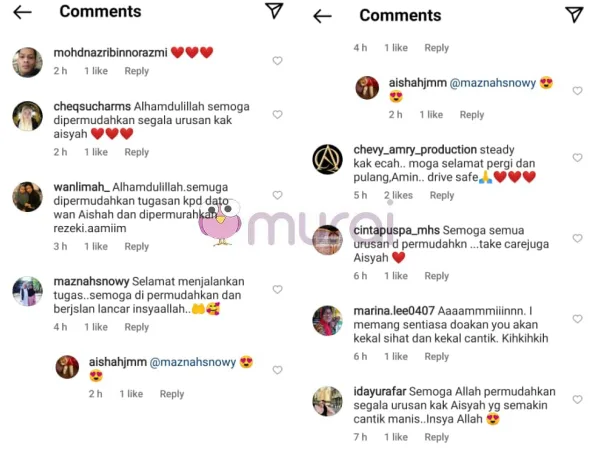600x450 pixels.
Task: Reply to chevy_amry_production comment
Action: [442, 196]
